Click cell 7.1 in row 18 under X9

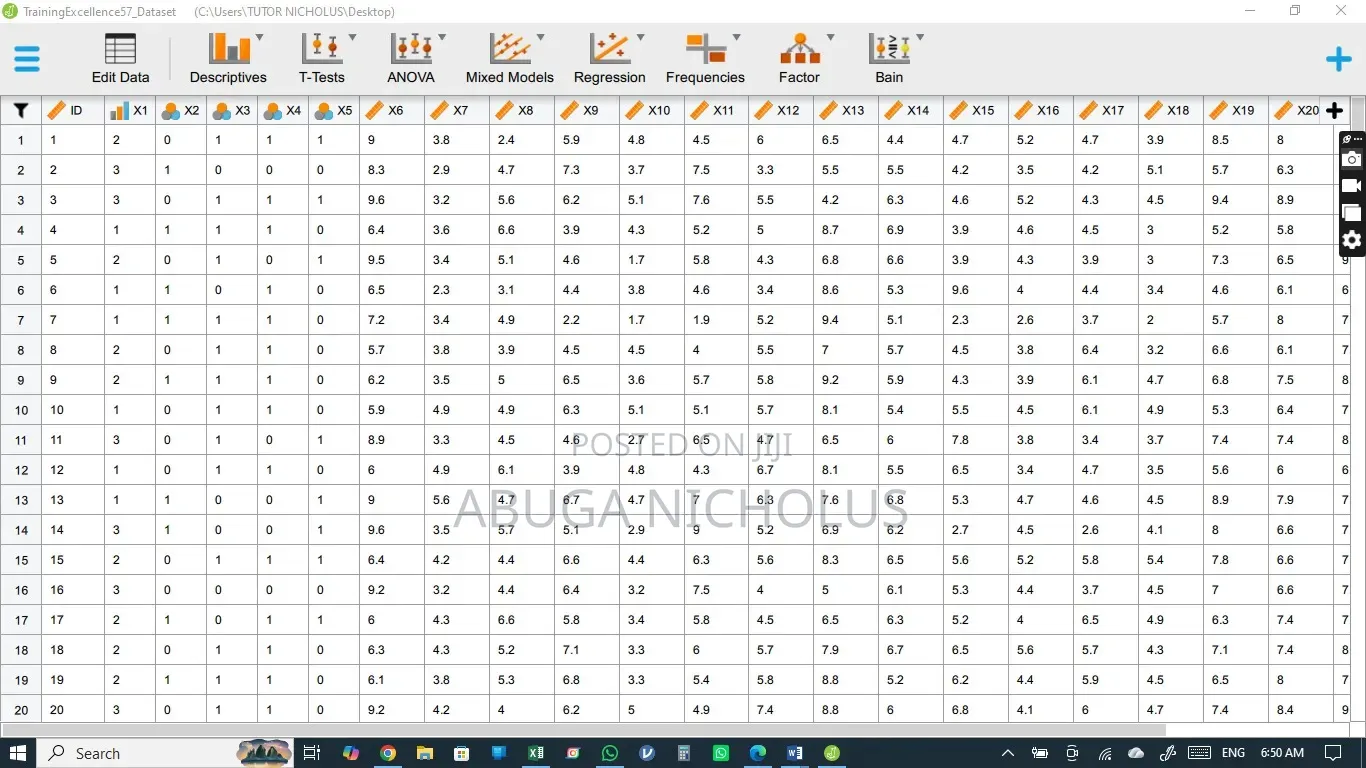587,650
